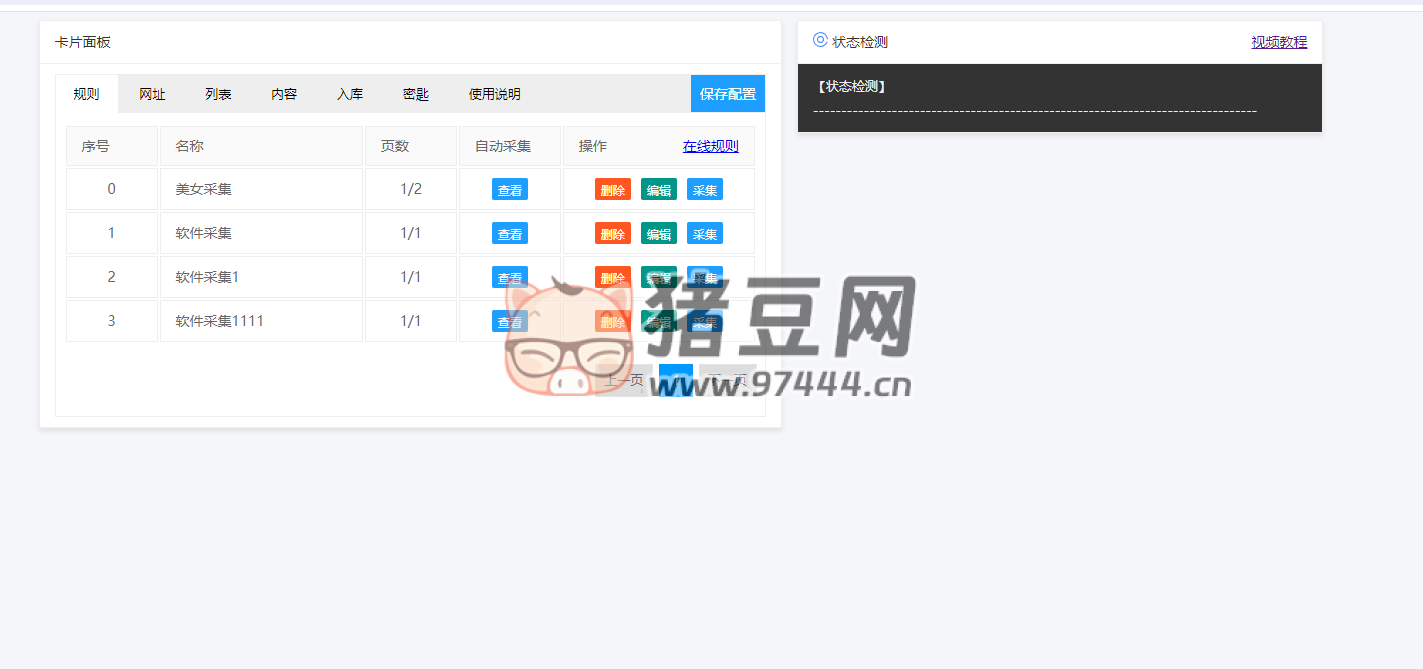
Task: Click the 保存配置 button
Action: tap(727, 94)
